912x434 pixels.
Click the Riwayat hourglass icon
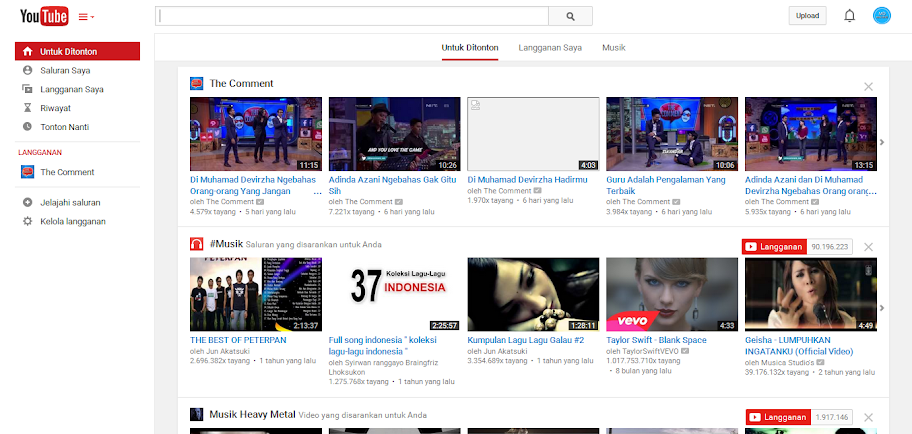[x=27, y=108]
